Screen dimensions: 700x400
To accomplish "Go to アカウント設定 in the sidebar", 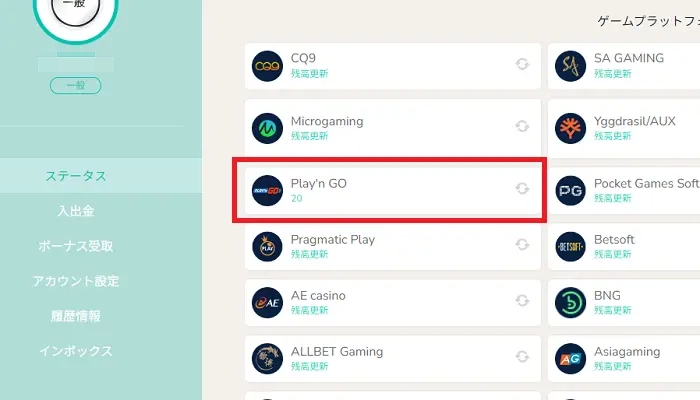I will [x=76, y=281].
